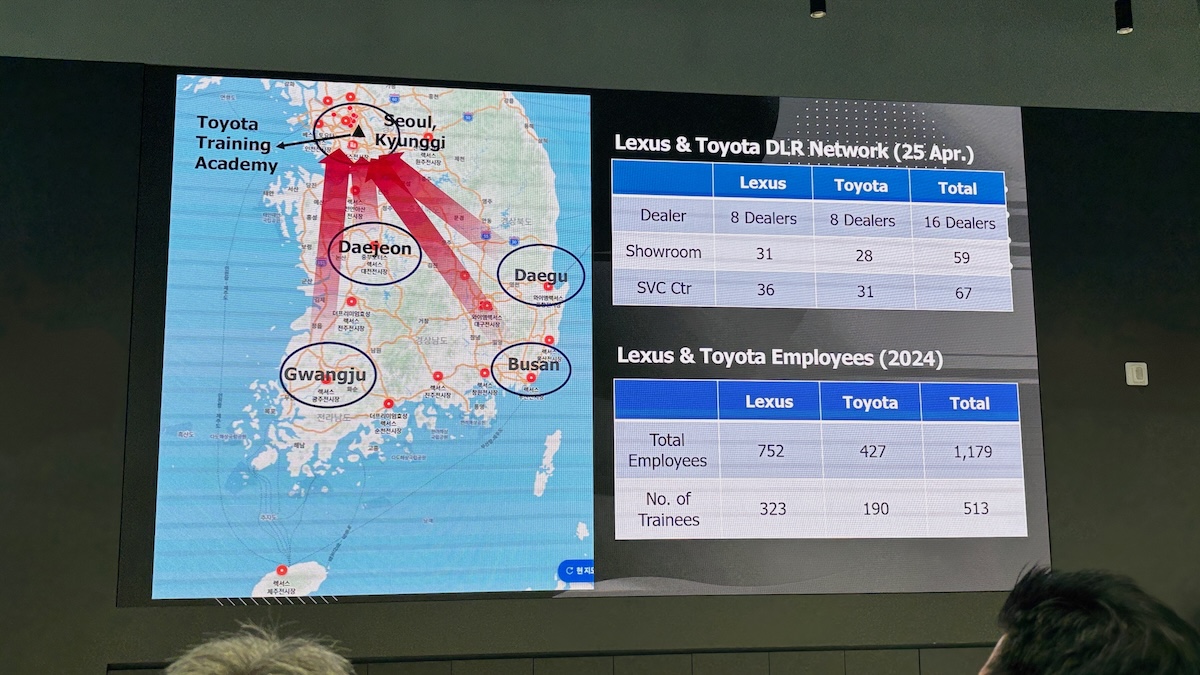
Task: Click the red pin inside the Busan circle
Action: (530, 378)
